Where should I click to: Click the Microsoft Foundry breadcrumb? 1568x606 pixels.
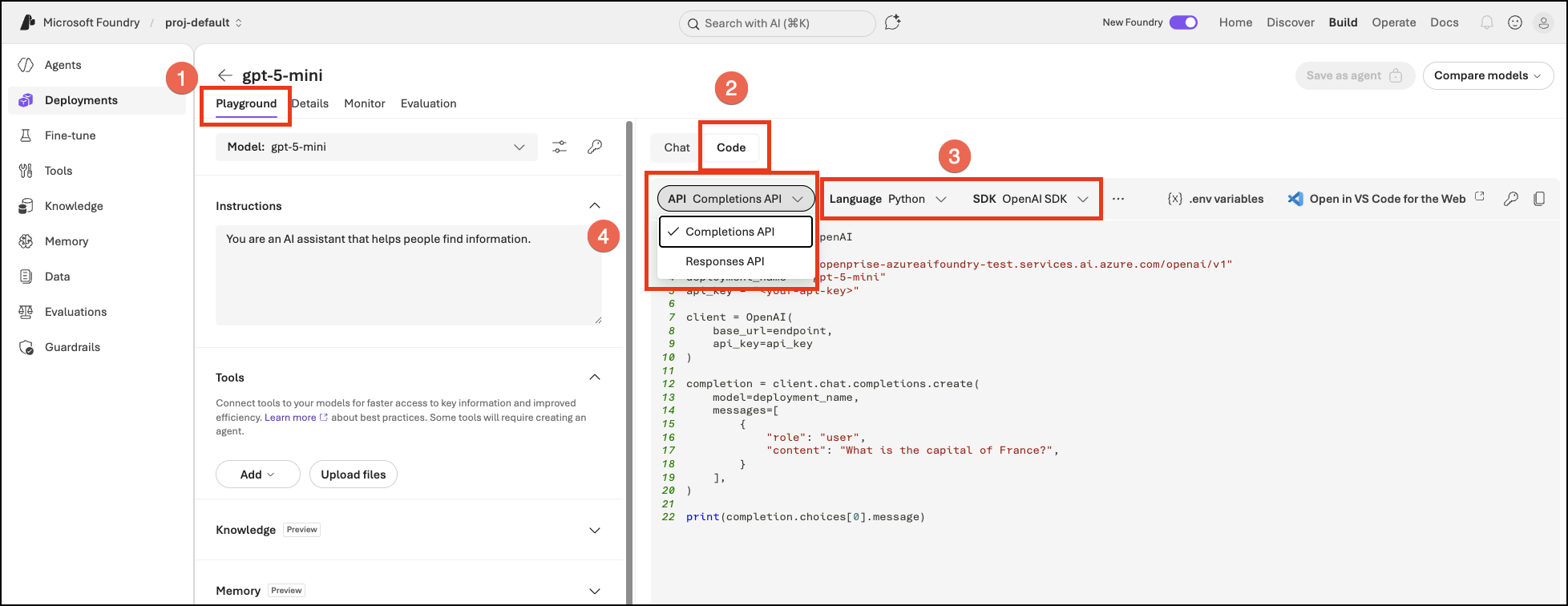(91, 22)
